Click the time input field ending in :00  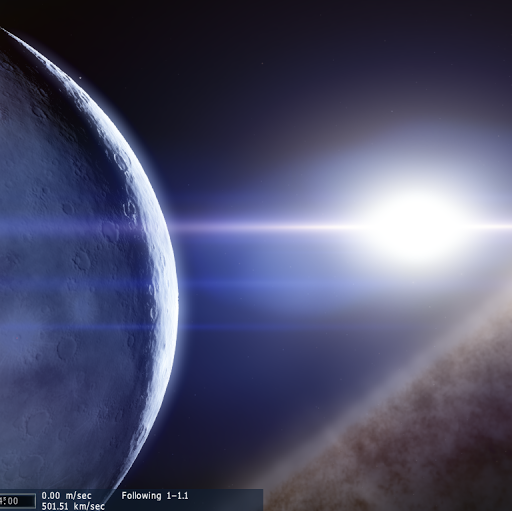coord(17,501)
